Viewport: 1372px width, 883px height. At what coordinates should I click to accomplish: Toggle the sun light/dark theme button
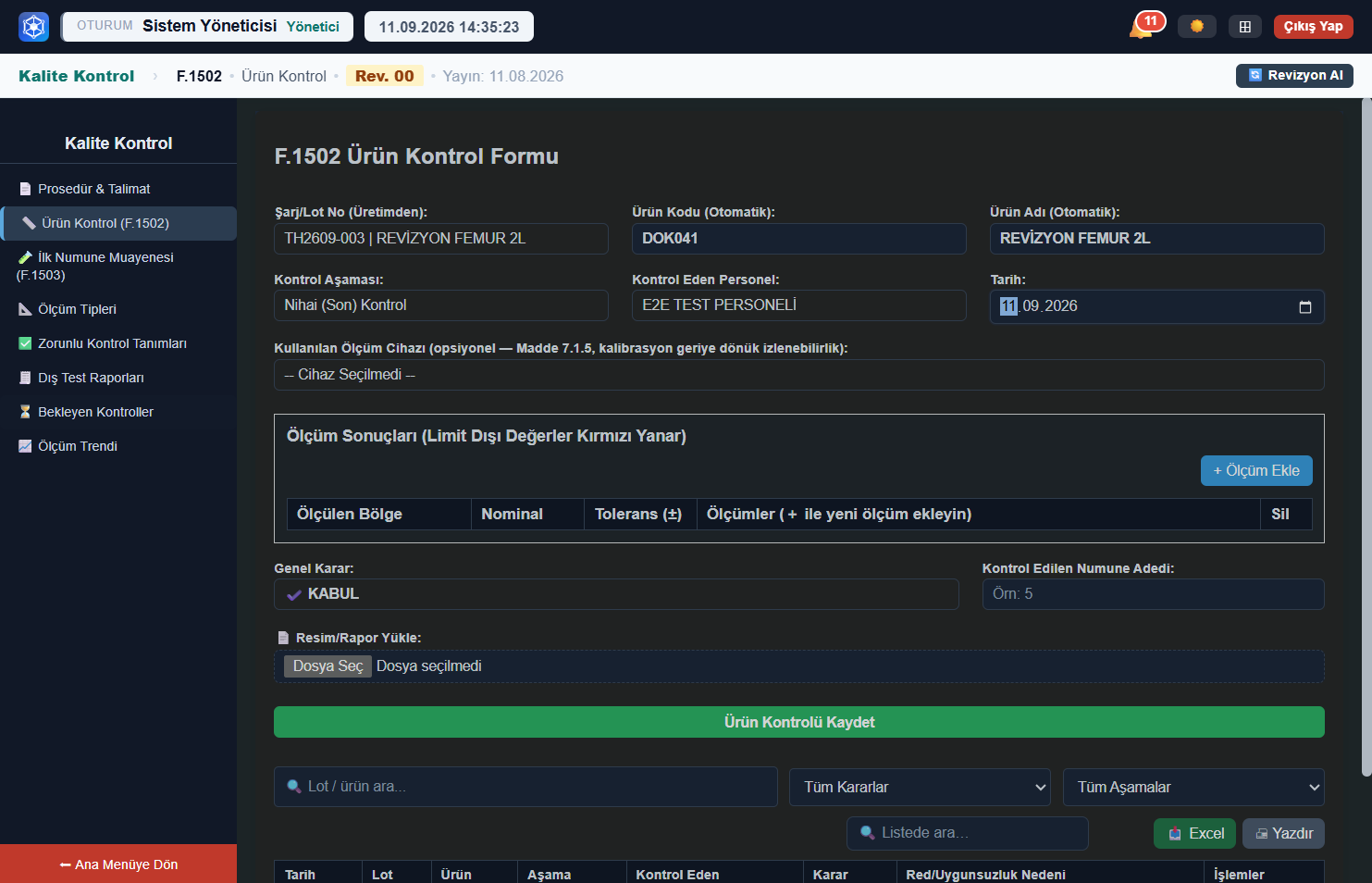(1197, 26)
